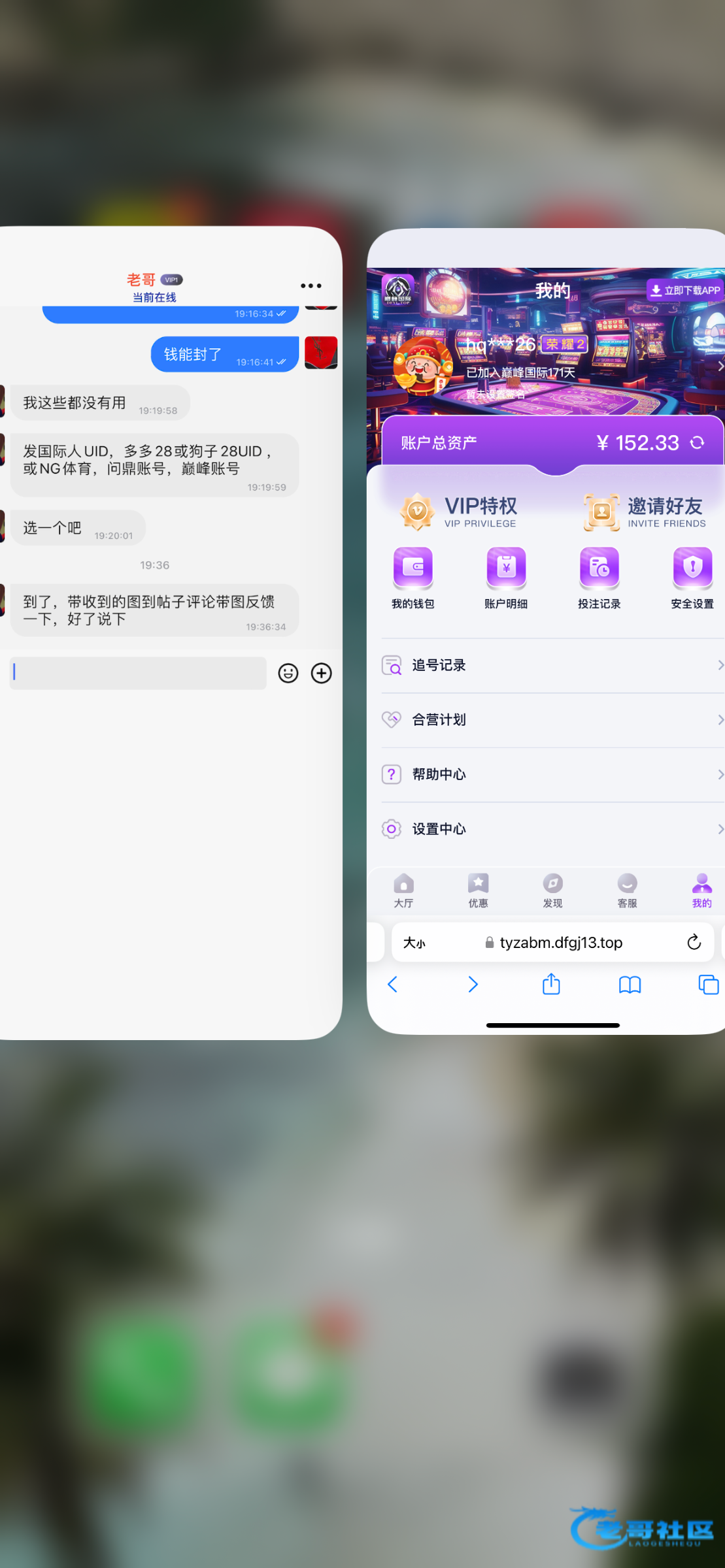Screen dimensions: 725x1568
Task: Expand the 帮助中心 row
Action: coord(552,774)
